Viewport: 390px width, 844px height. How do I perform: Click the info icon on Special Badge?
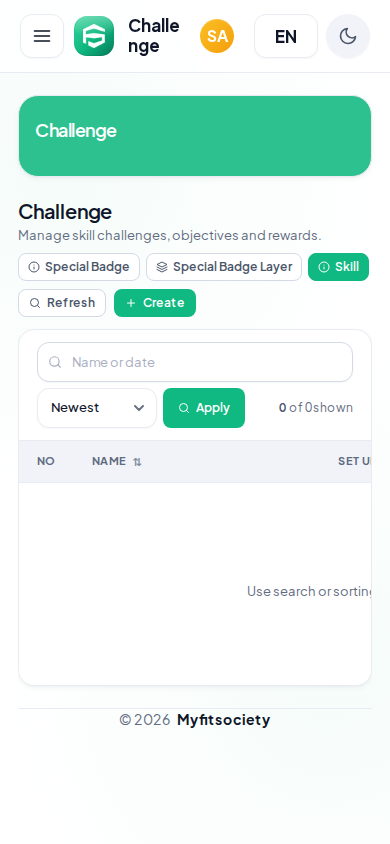34,267
